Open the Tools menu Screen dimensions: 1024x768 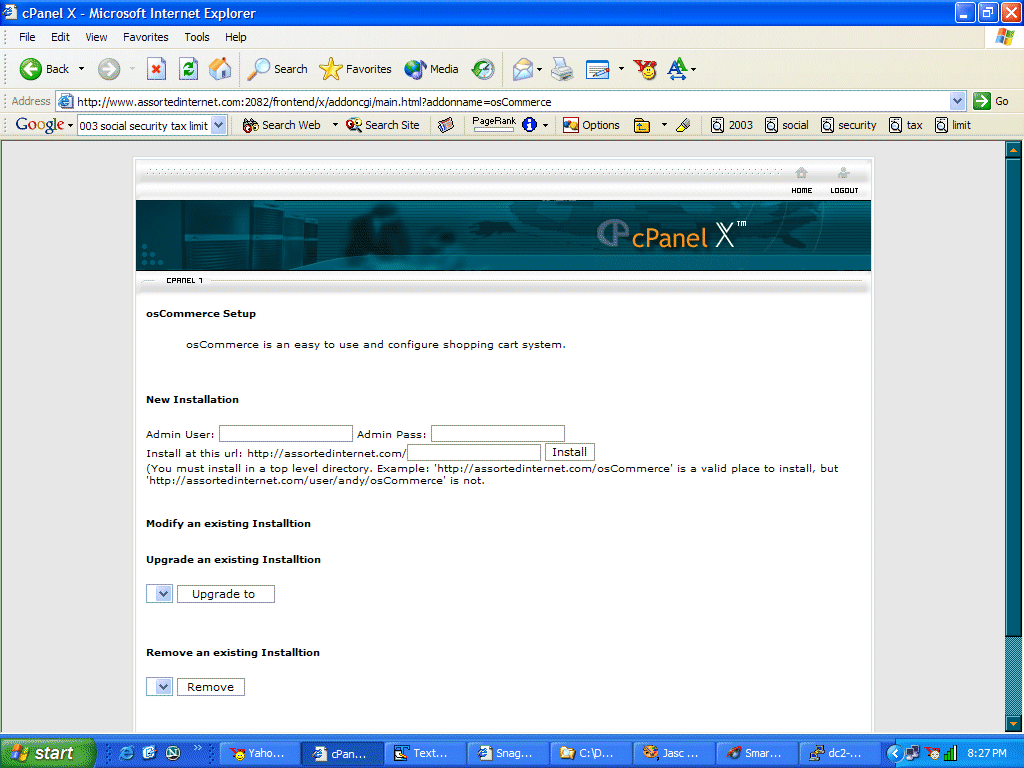197,37
